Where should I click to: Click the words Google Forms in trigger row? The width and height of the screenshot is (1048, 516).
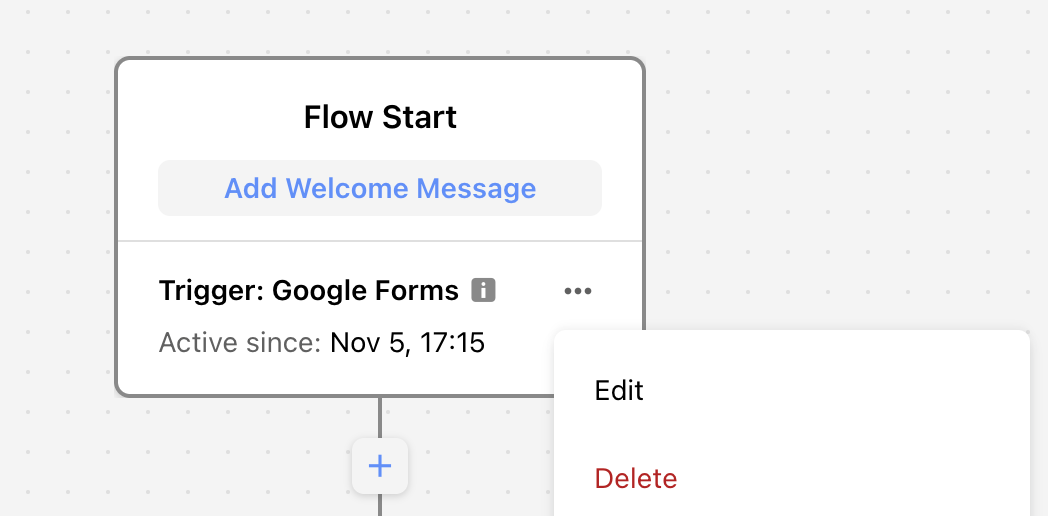[366, 291]
